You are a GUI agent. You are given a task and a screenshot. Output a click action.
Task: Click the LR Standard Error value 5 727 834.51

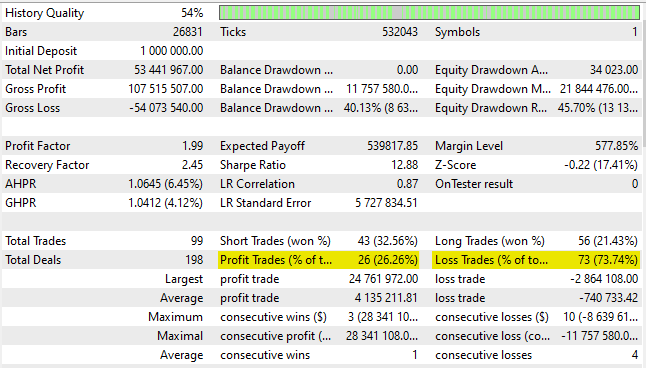point(386,202)
